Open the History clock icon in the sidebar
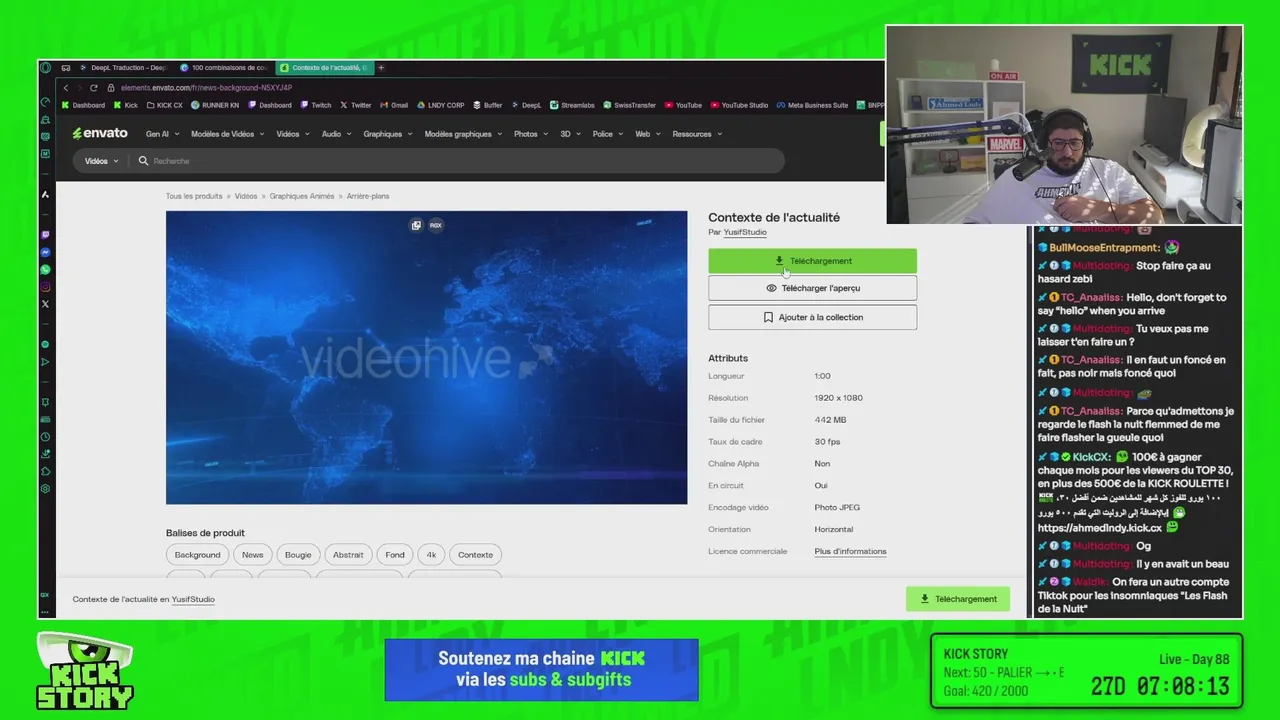Screen dimensions: 1280x720 pos(45,437)
